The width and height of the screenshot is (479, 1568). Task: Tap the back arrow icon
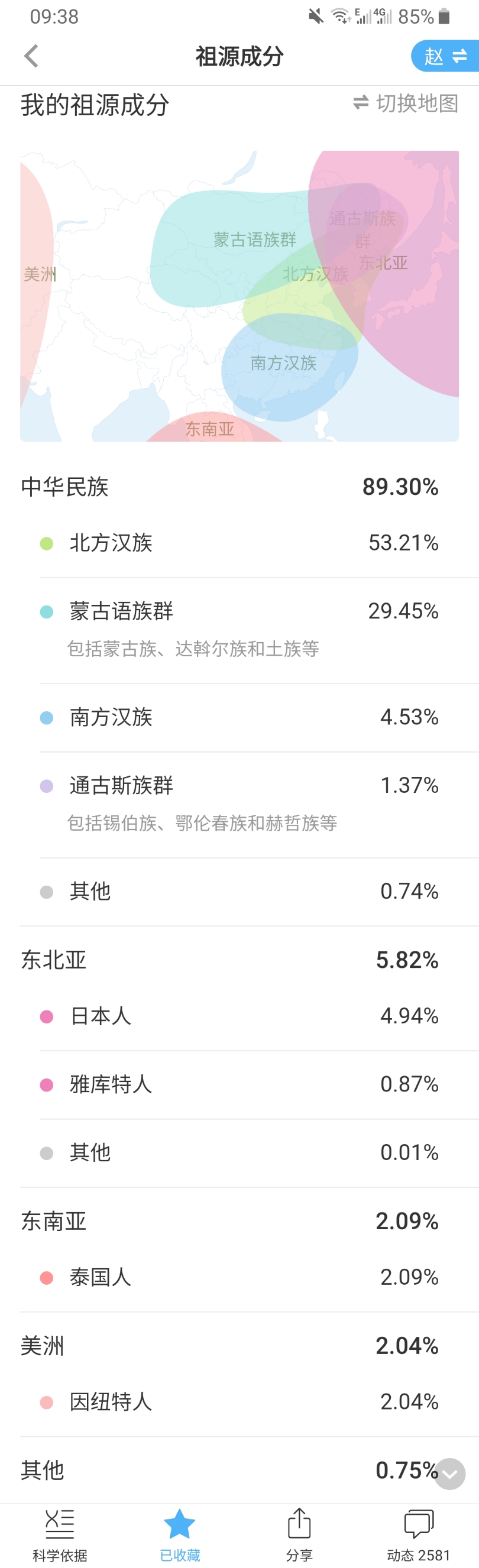click(31, 56)
